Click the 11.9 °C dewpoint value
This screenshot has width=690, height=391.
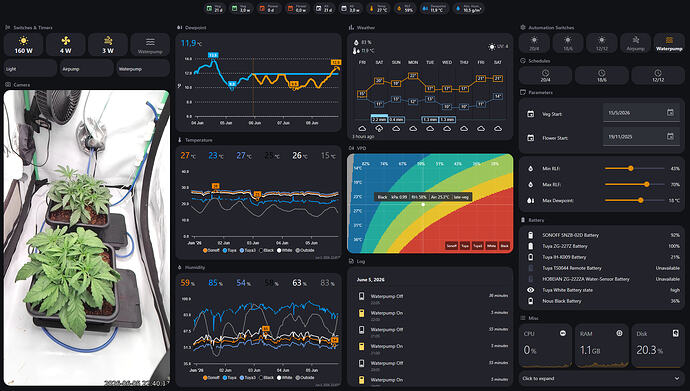tap(191, 43)
